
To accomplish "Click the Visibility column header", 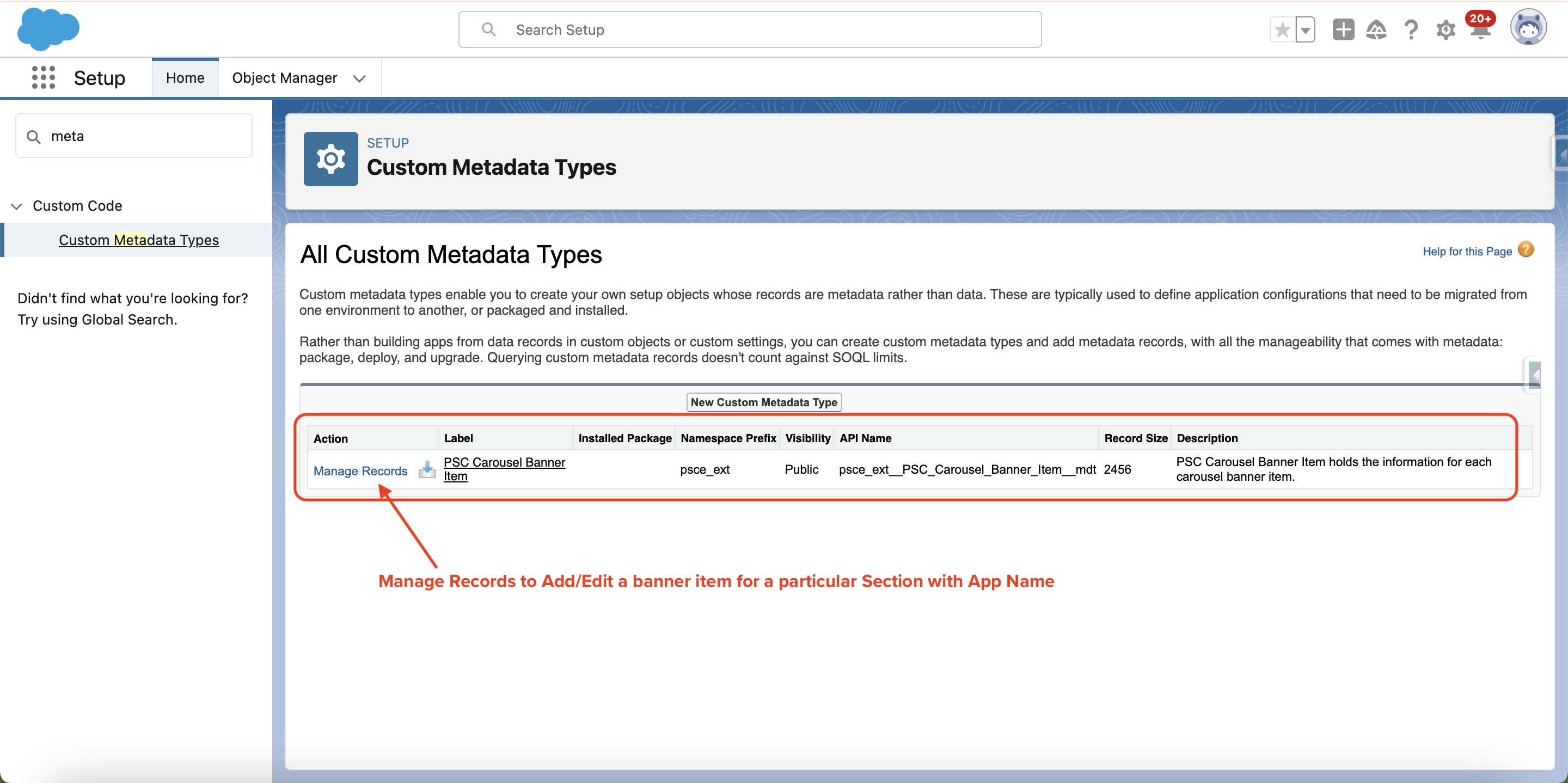I will [x=807, y=438].
